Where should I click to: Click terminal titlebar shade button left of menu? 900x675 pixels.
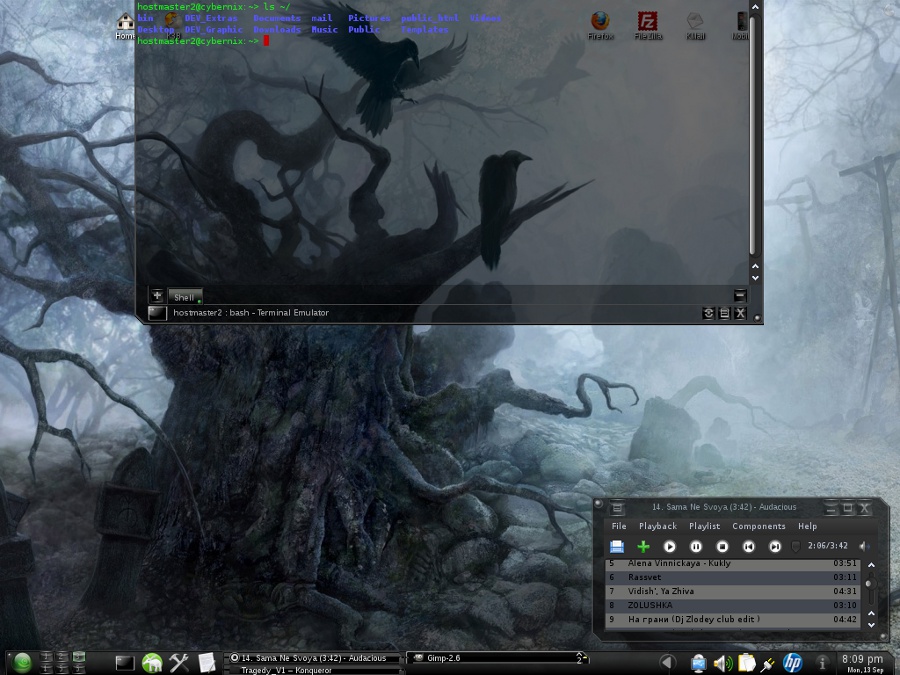708,313
